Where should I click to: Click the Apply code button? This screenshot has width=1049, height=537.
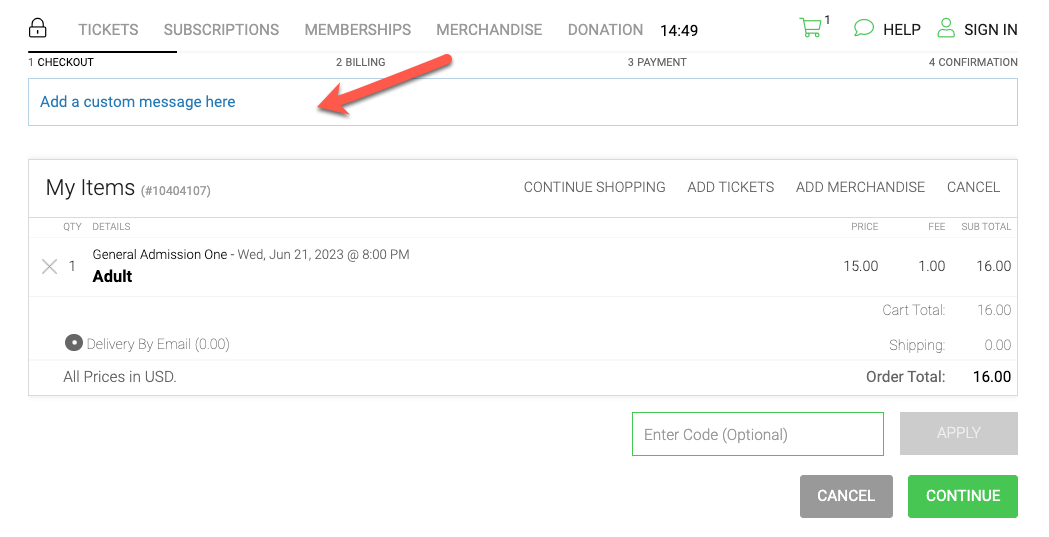(x=959, y=433)
